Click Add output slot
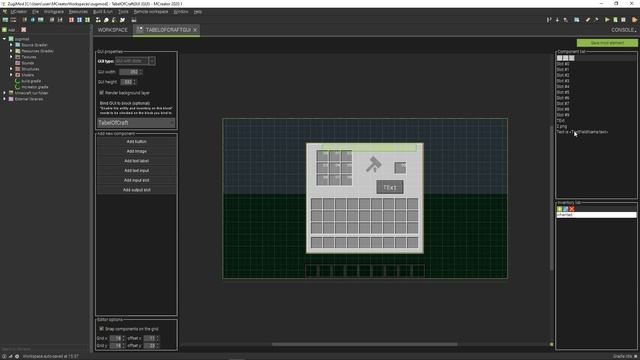 [x=136, y=190]
